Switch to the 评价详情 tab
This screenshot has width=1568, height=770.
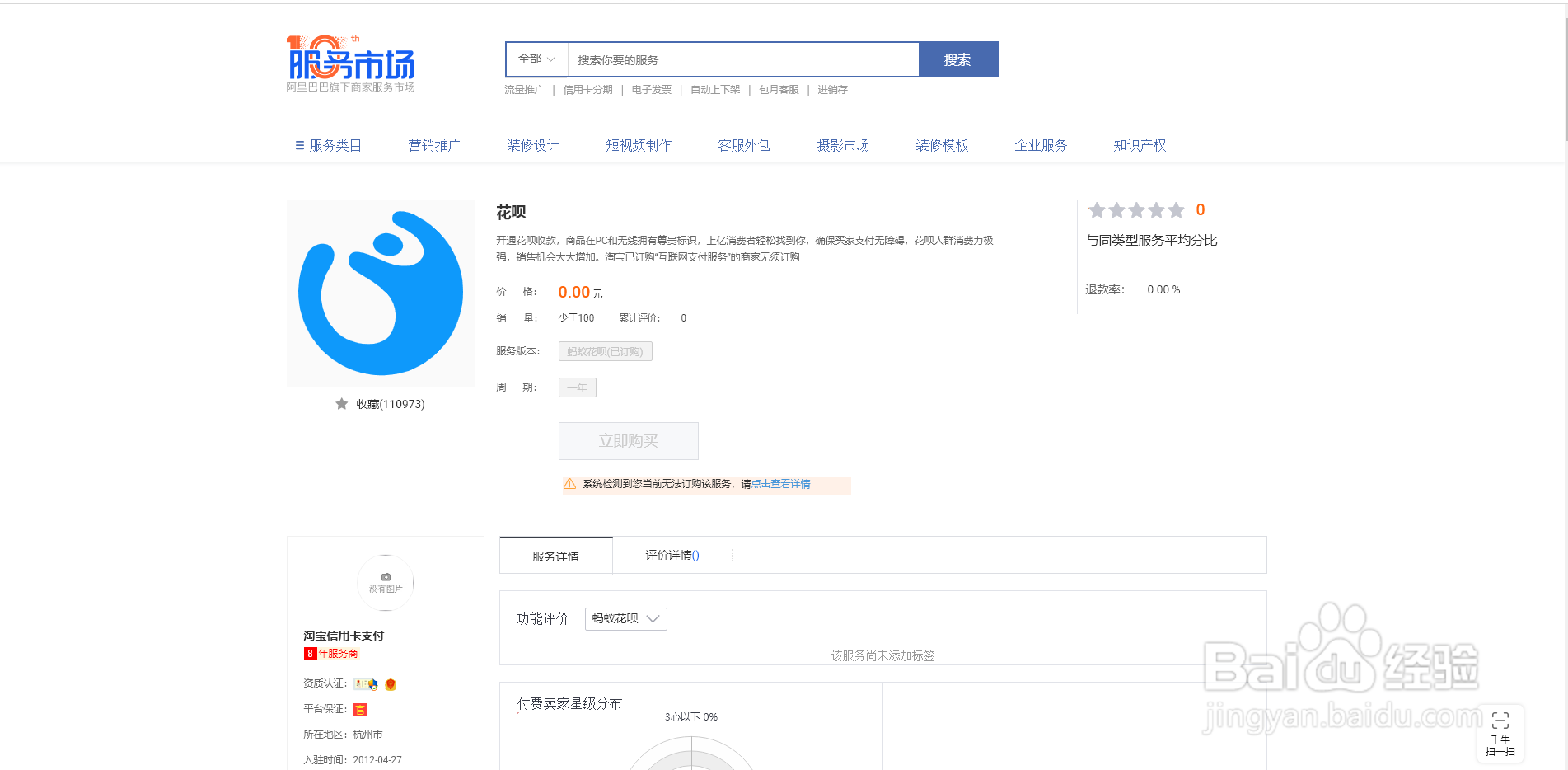pos(672,556)
